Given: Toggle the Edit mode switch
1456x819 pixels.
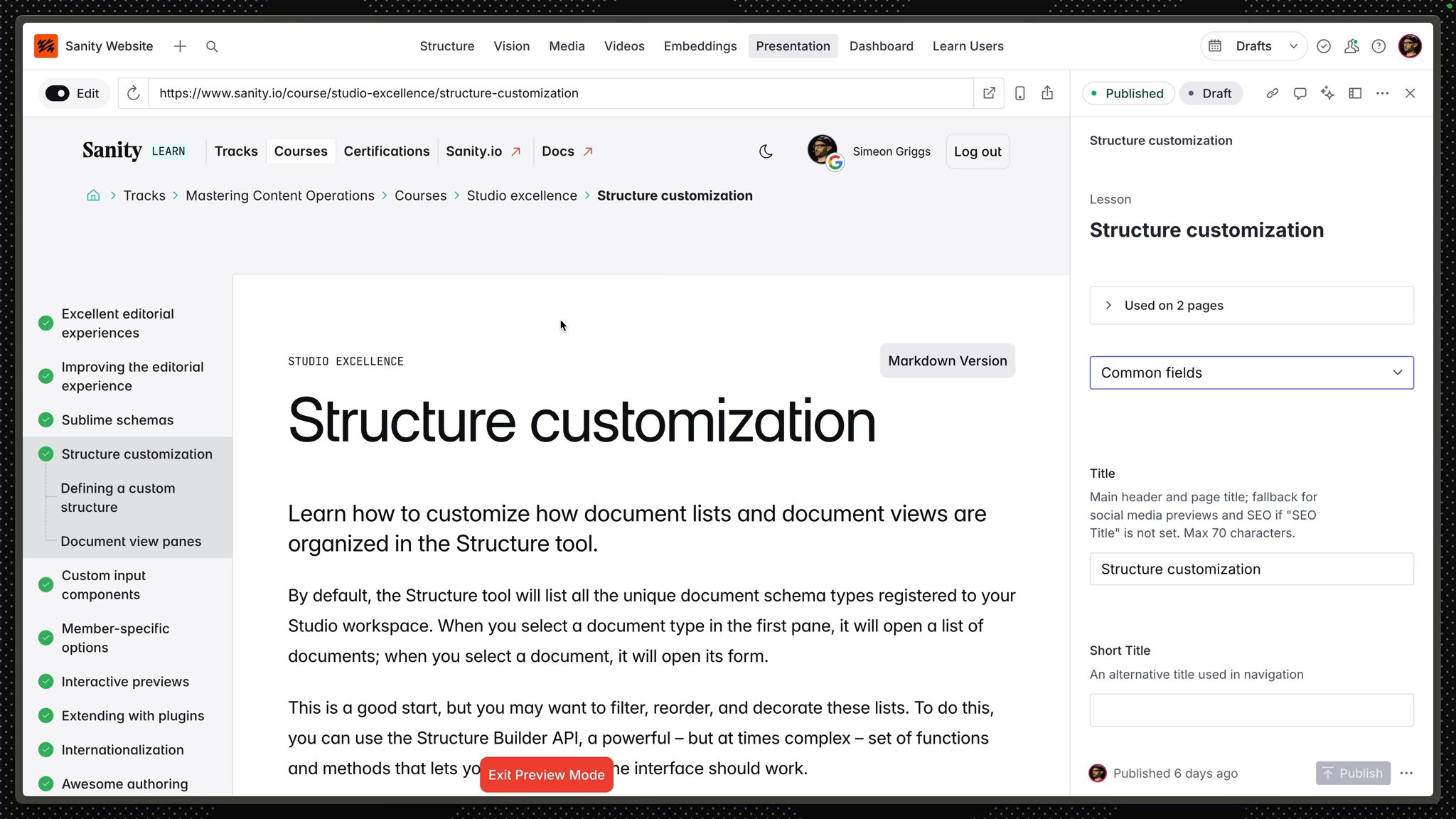Looking at the screenshot, I should 58,93.
